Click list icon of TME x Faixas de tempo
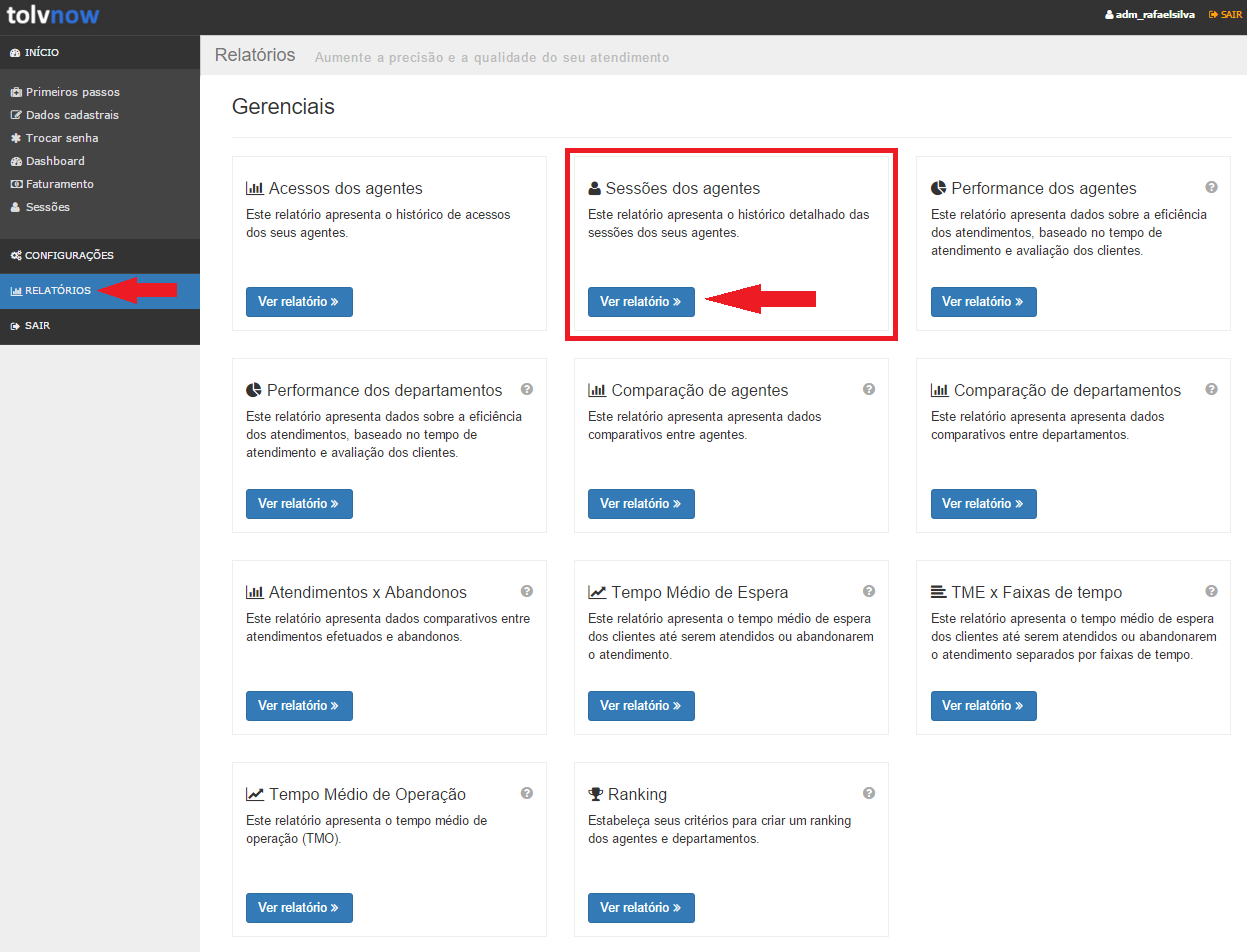This screenshot has height=952, width=1247. (x=939, y=592)
